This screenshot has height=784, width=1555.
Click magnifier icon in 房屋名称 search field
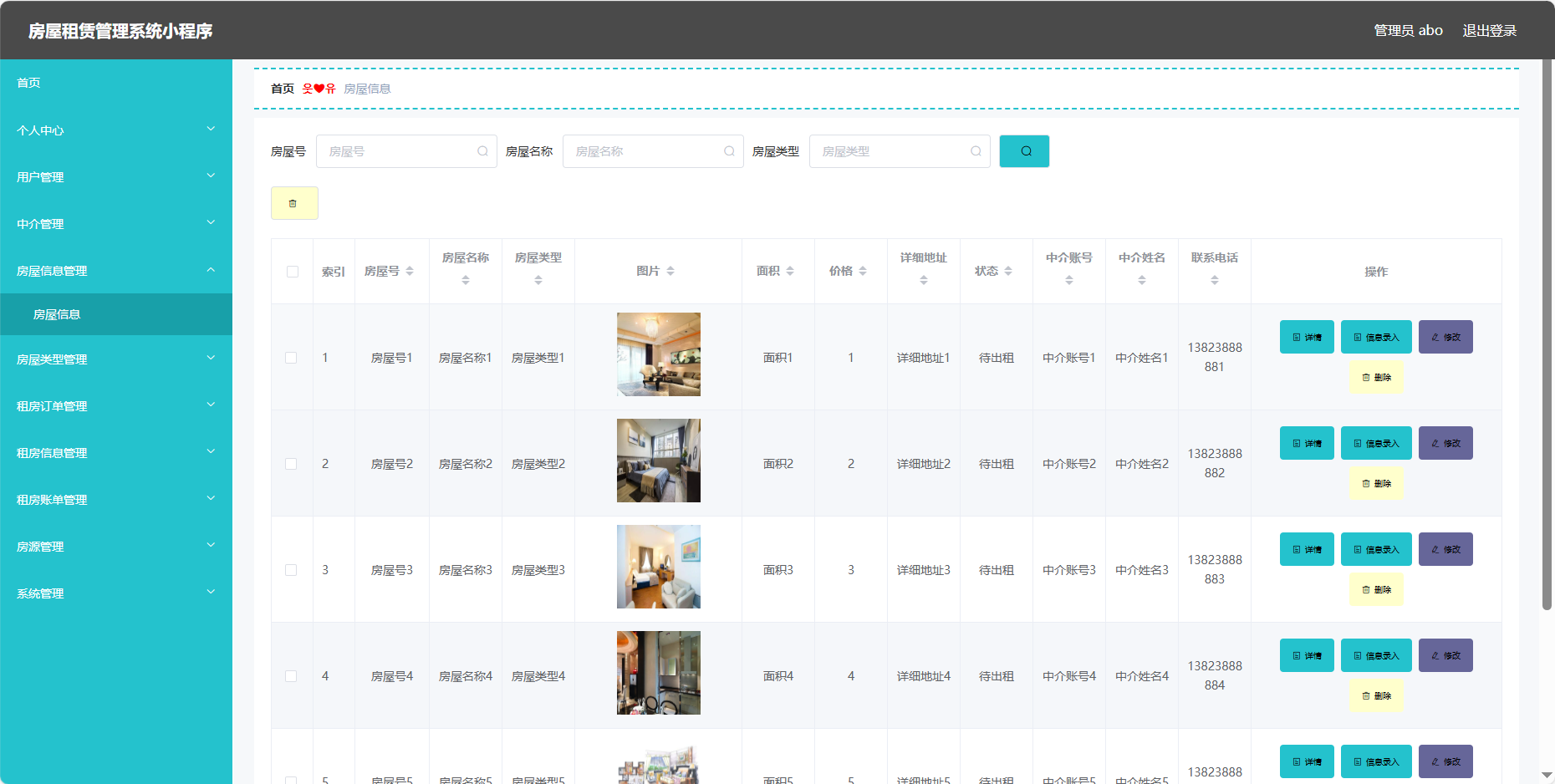pos(729,151)
